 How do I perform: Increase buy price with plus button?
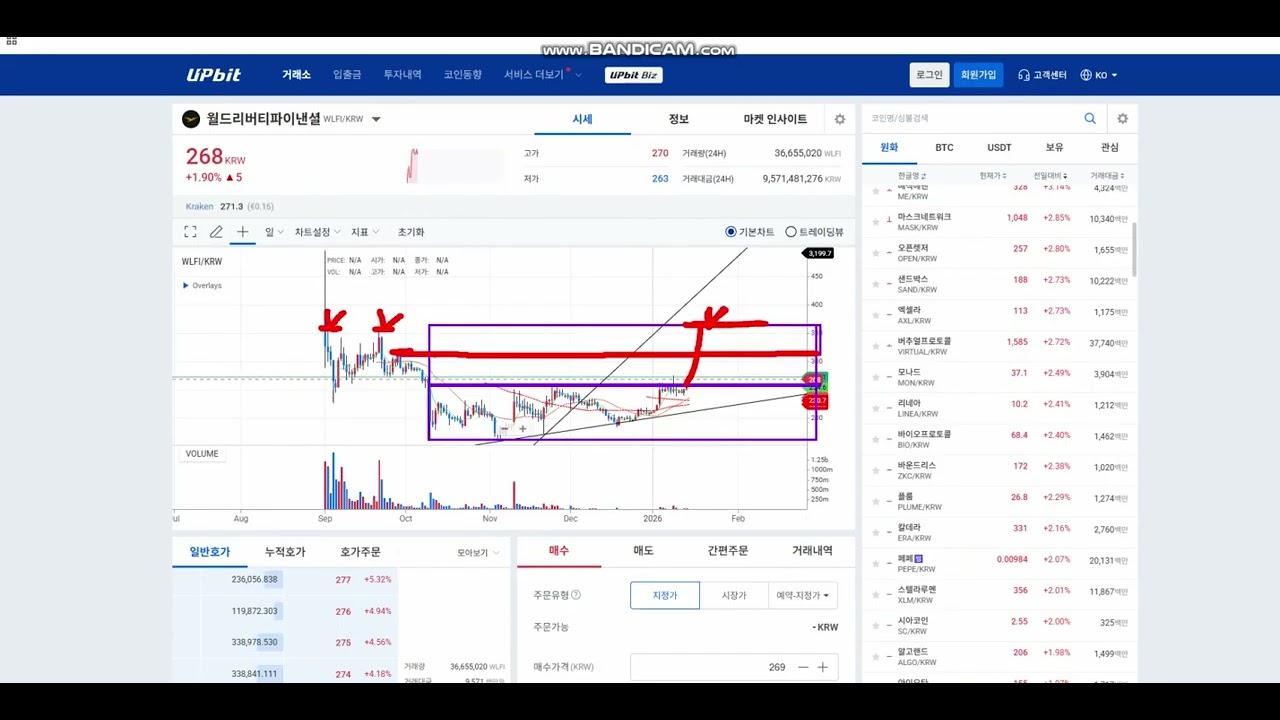point(823,667)
